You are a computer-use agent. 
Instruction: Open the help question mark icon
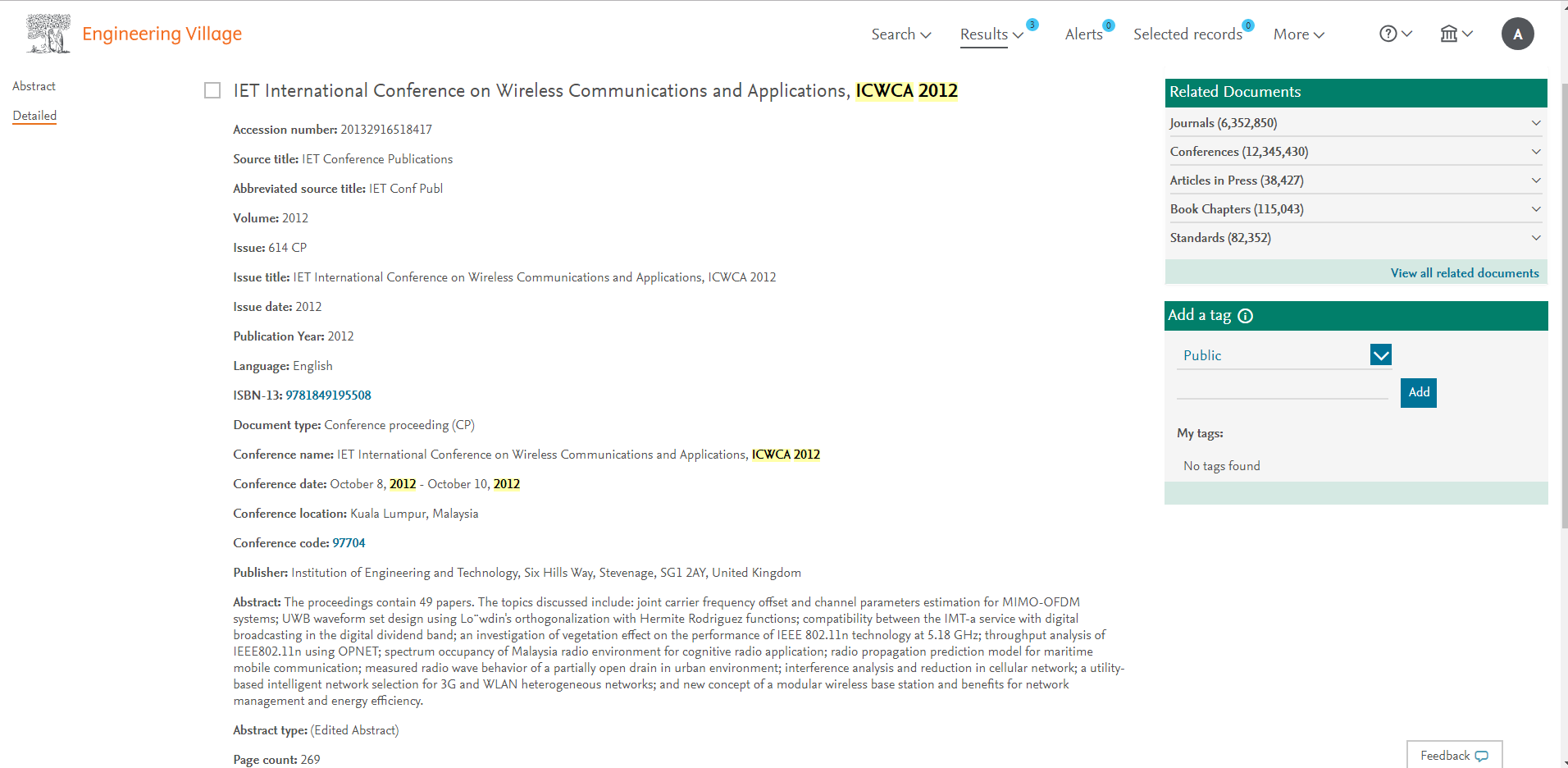coord(1388,34)
